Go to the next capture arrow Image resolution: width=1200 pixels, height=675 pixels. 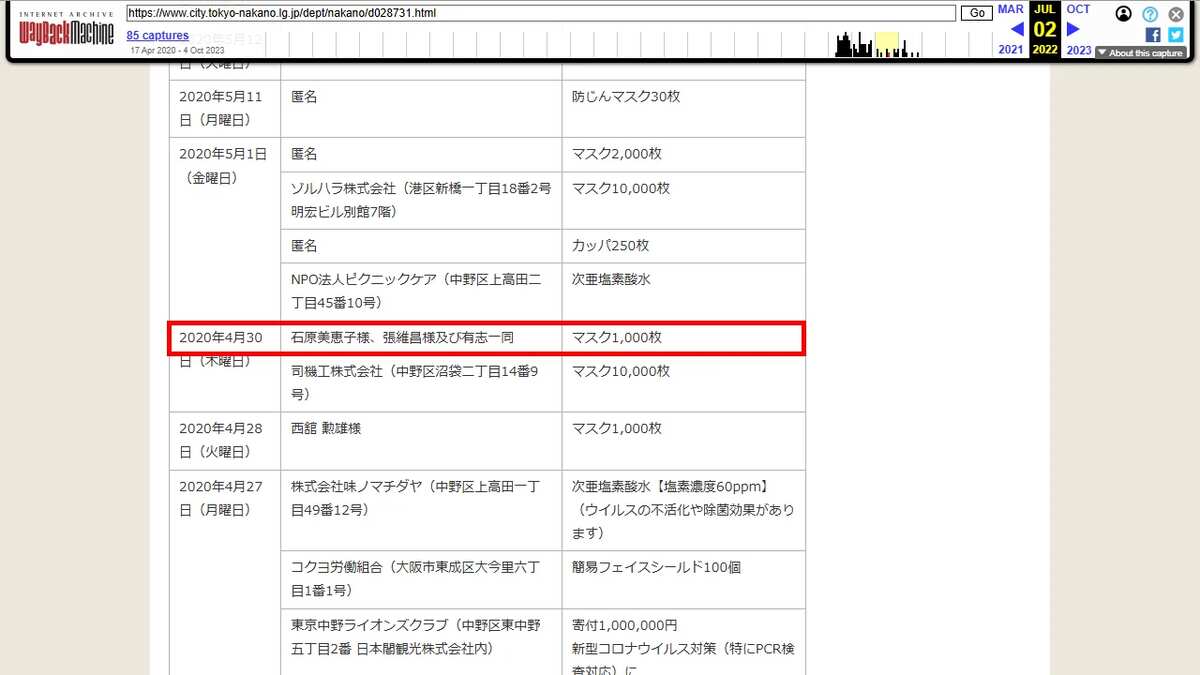pyautogui.click(x=1073, y=29)
